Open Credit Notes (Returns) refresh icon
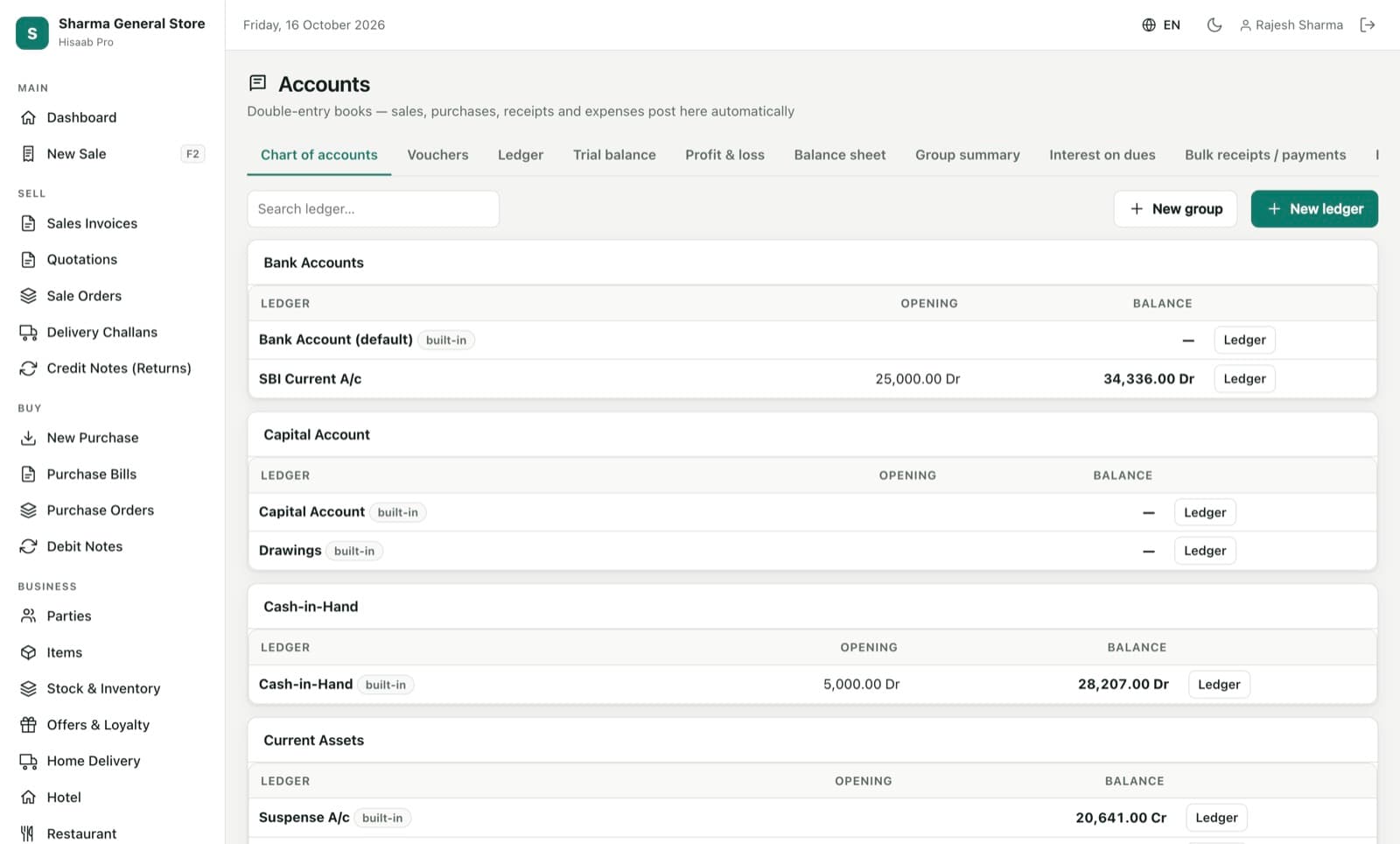Screen dimensions: 1400x844 pos(29,369)
